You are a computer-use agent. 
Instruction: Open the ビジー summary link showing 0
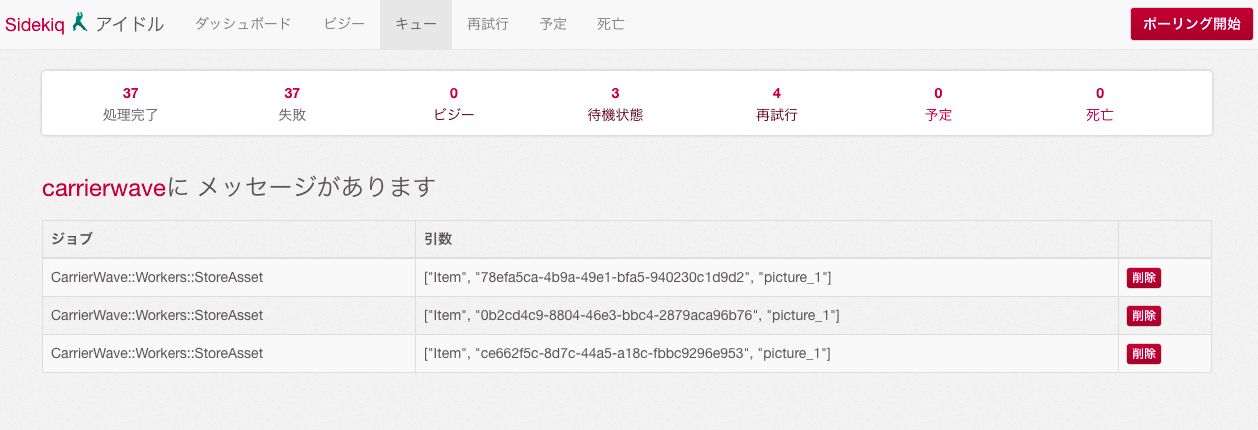pyautogui.click(x=454, y=104)
